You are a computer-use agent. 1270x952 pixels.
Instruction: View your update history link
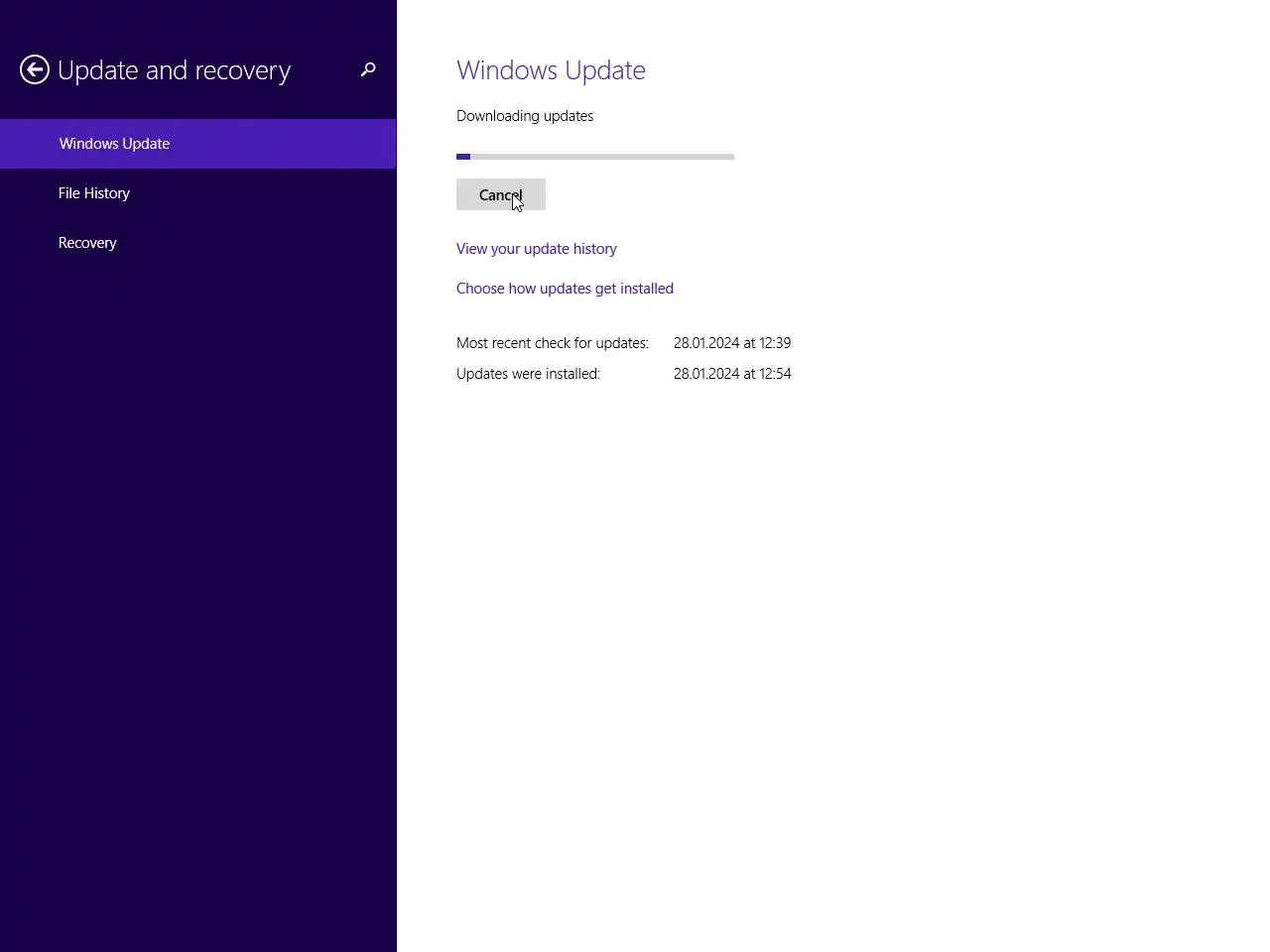537,249
